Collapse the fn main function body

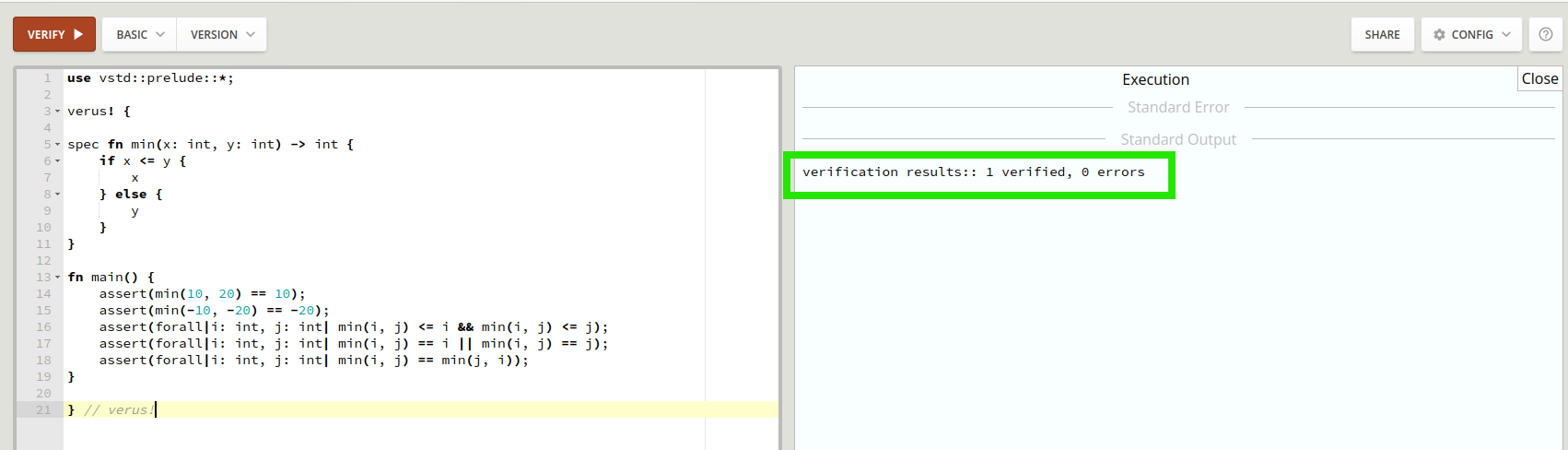tap(57, 278)
